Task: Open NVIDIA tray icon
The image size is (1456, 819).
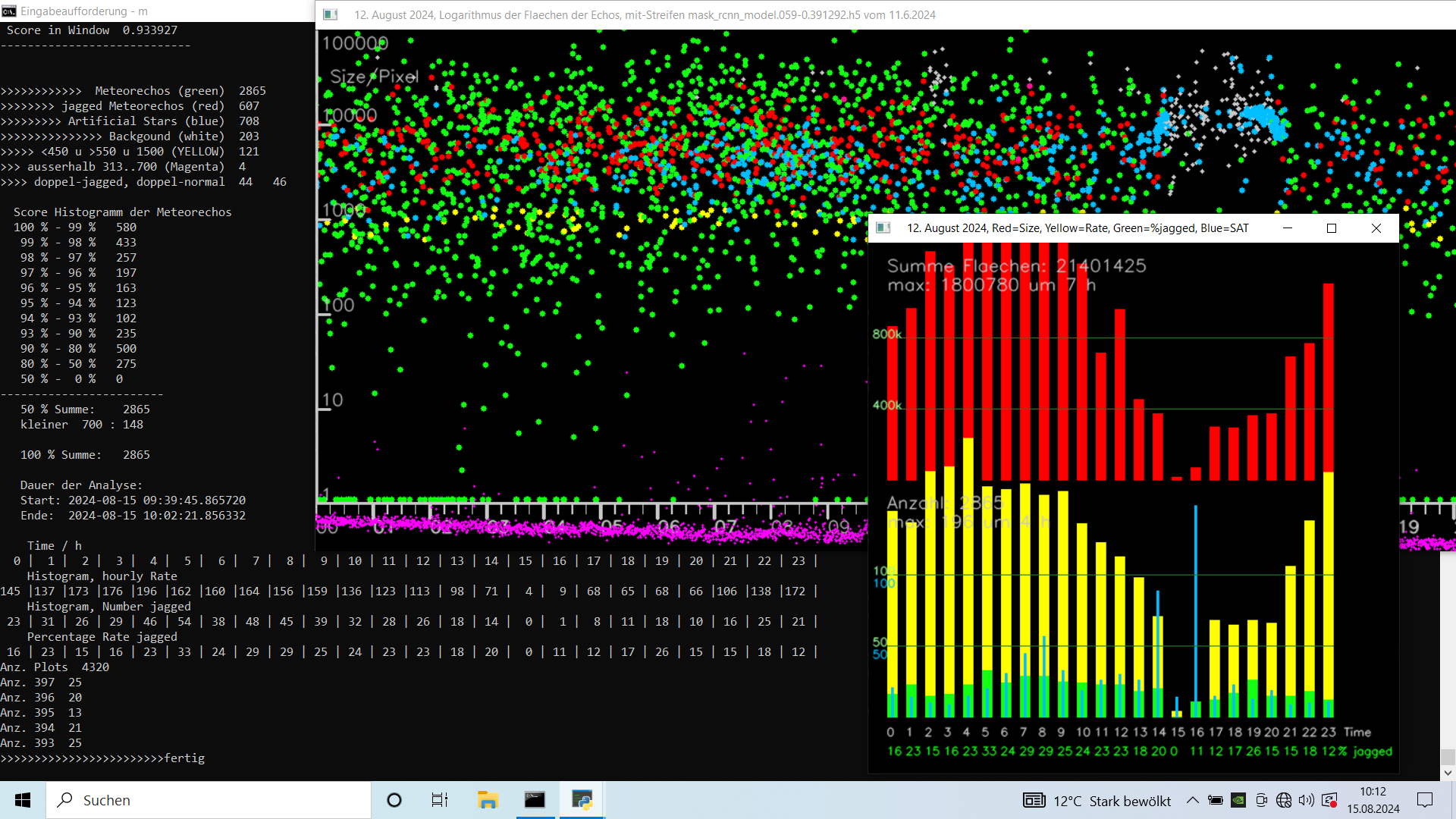Action: (1238, 800)
